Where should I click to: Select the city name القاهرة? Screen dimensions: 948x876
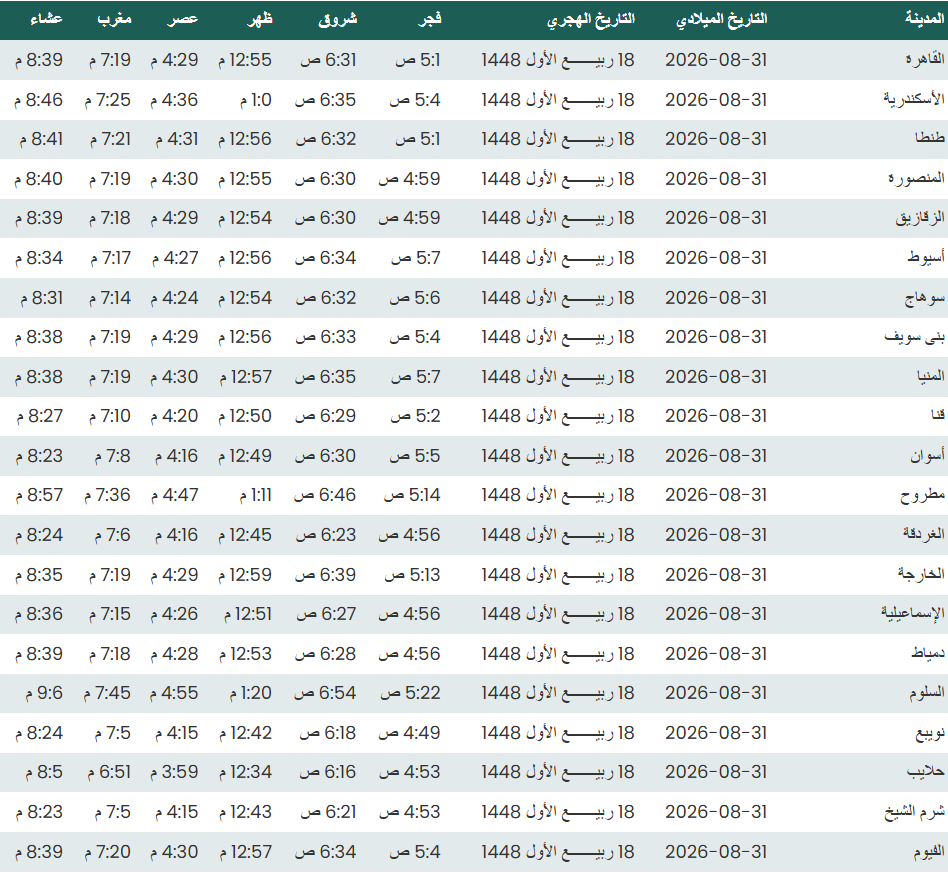point(925,59)
